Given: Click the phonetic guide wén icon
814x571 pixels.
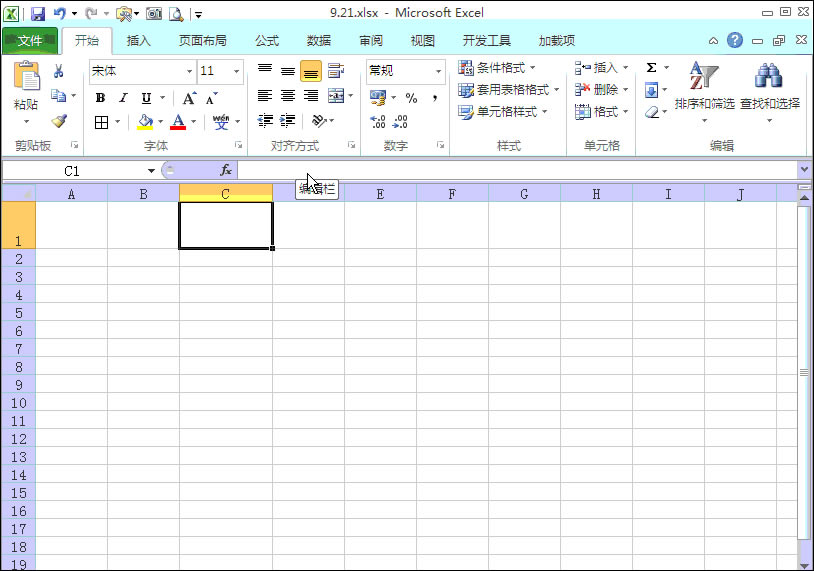Looking at the screenshot, I should click(x=221, y=122).
